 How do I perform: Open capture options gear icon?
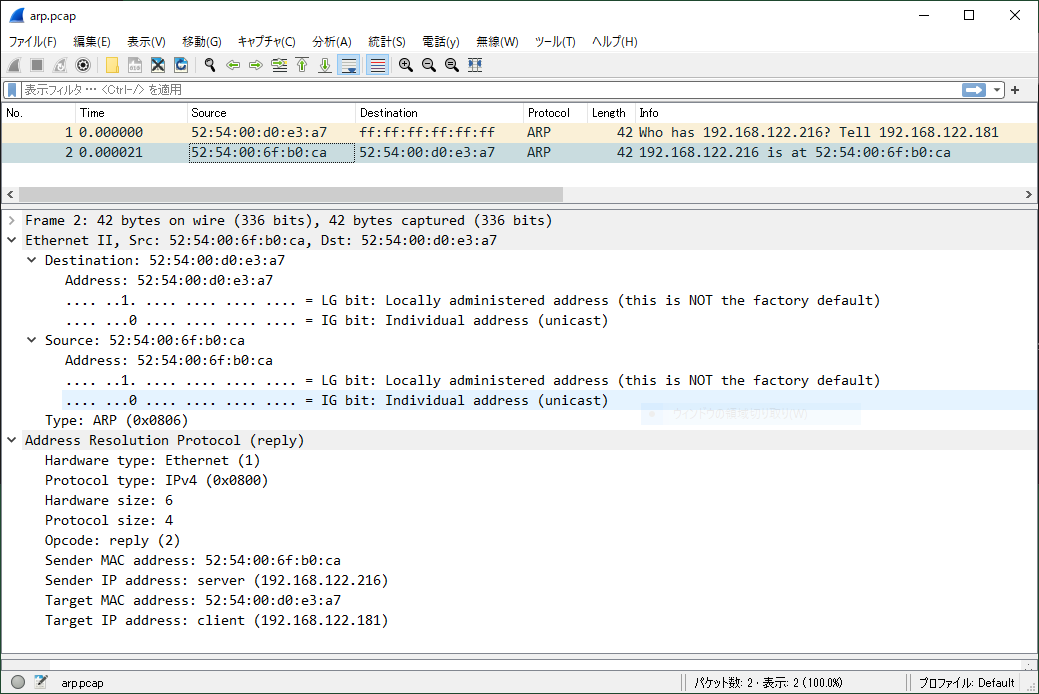click(83, 65)
